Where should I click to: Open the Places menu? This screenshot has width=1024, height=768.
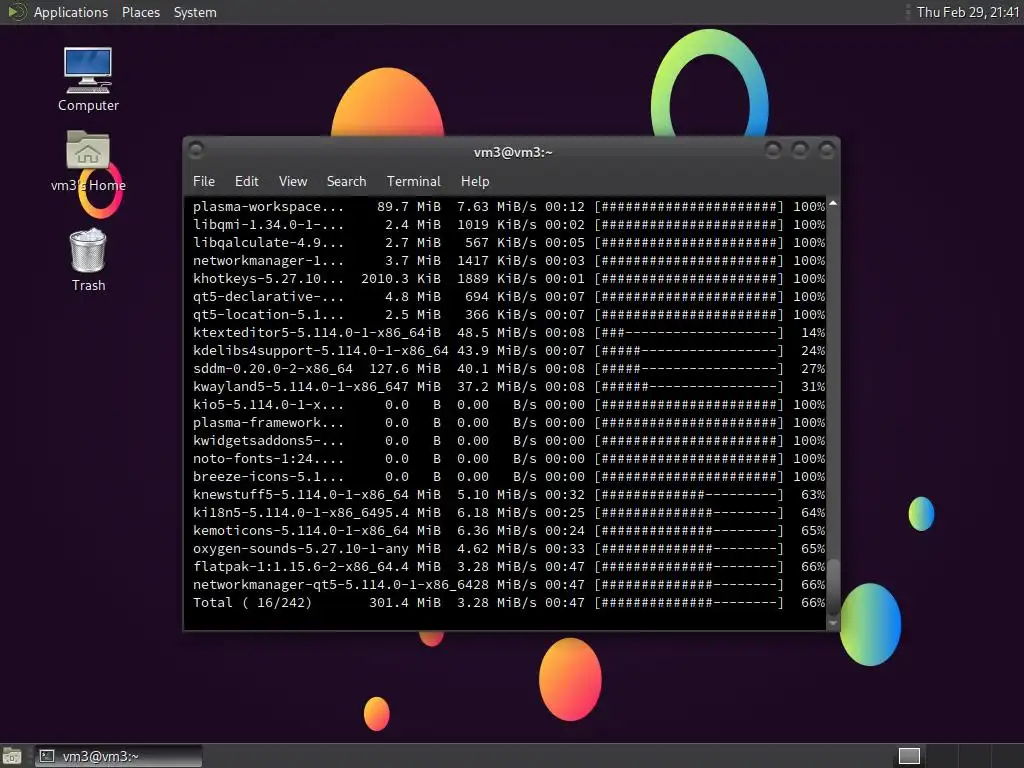pos(140,12)
